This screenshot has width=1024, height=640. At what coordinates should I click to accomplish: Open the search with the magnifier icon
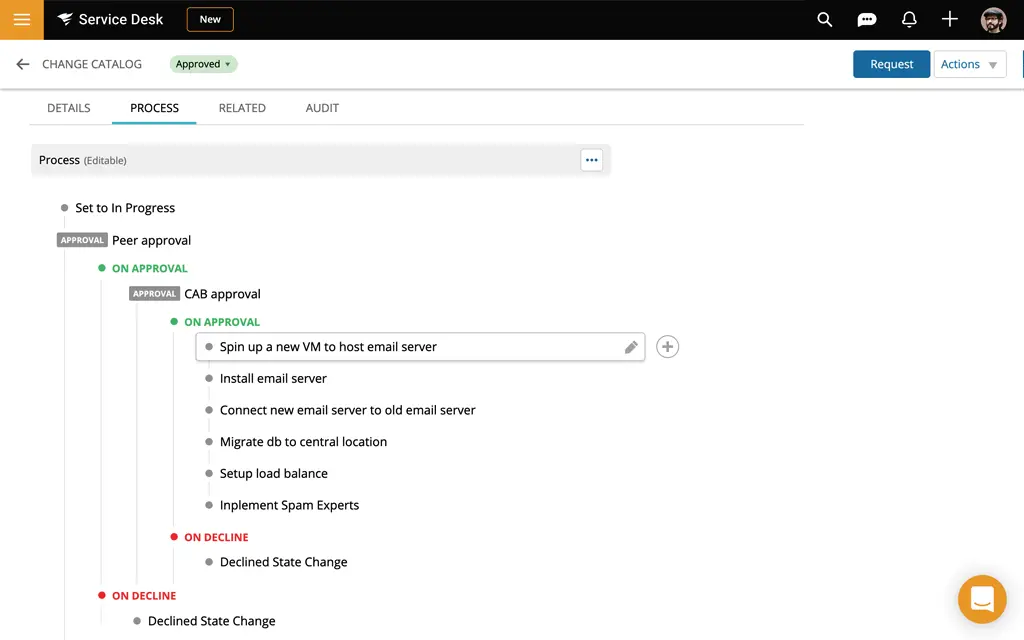point(824,19)
